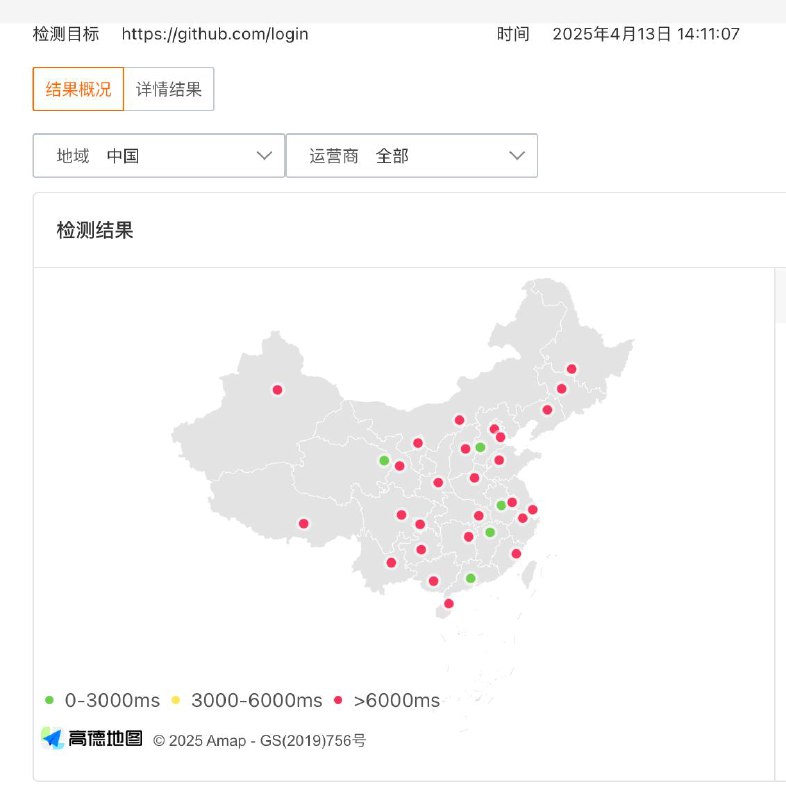Open the 运营商 全部 dropdown
This screenshot has height=800, width=786.
[412, 156]
